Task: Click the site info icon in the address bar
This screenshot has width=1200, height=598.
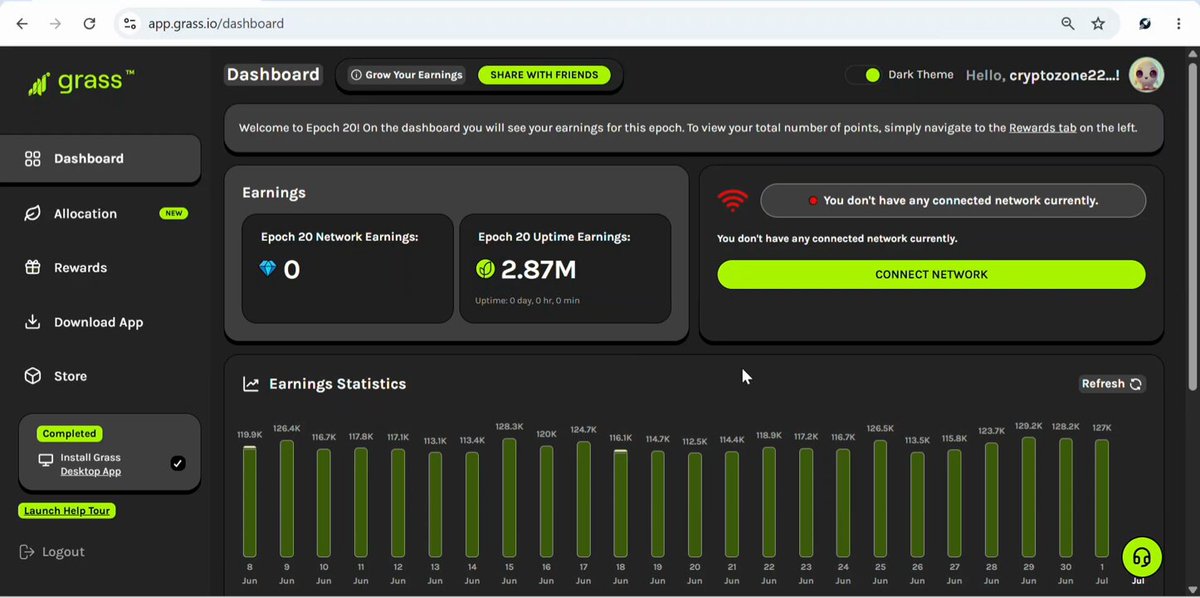Action: (x=129, y=23)
